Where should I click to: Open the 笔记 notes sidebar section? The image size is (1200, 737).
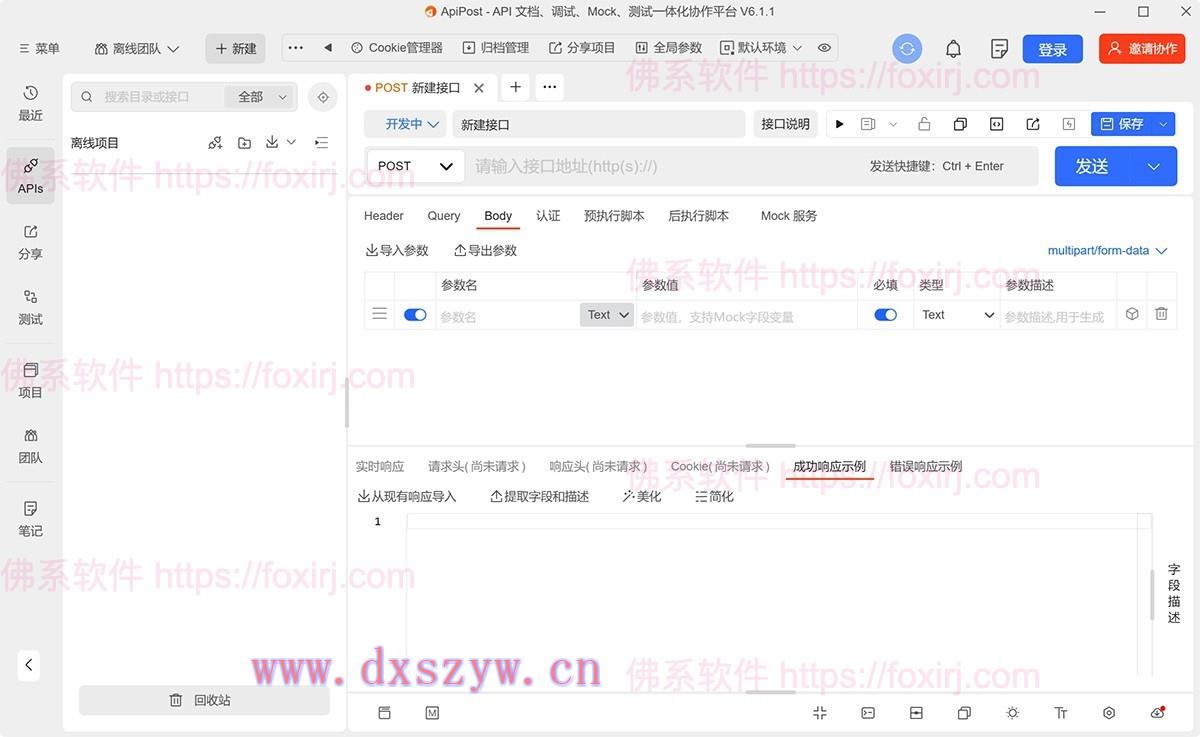point(30,519)
